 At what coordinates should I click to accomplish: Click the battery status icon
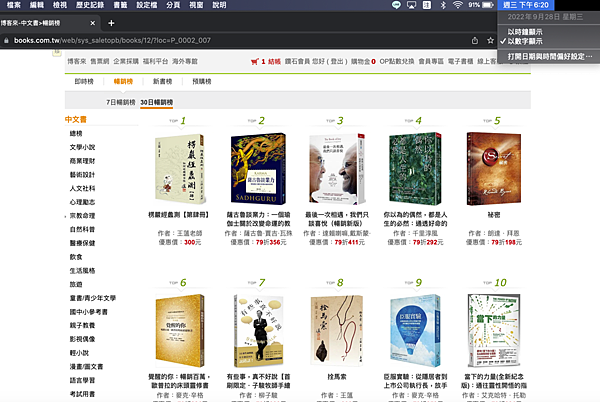pos(488,5)
